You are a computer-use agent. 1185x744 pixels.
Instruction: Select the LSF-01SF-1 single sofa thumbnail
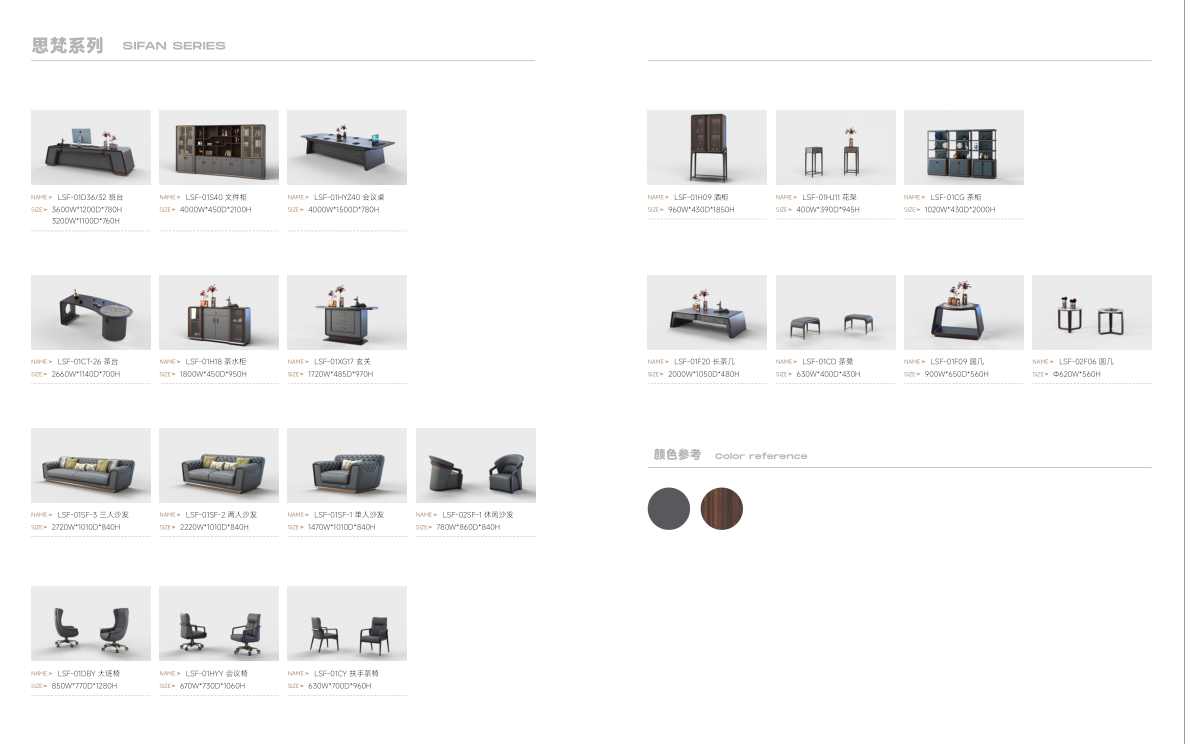[x=347, y=465]
